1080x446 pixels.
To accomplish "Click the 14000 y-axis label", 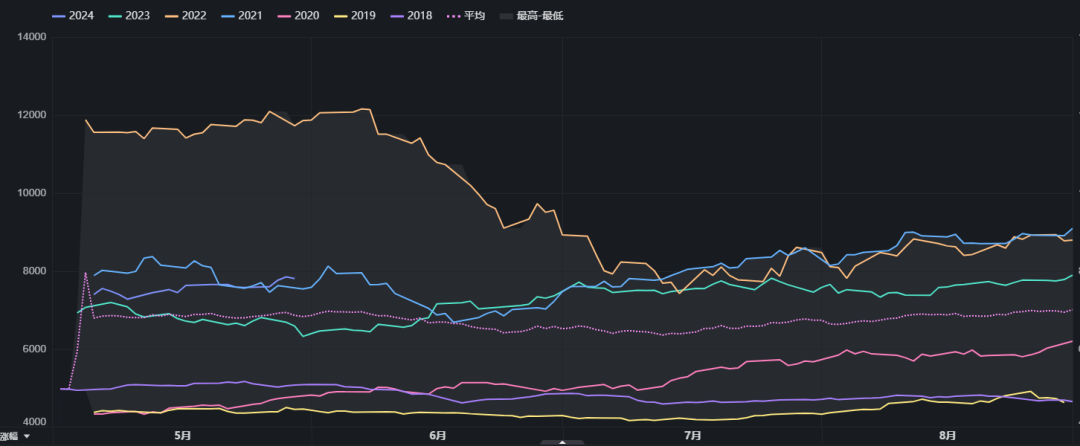I will pos(33,37).
